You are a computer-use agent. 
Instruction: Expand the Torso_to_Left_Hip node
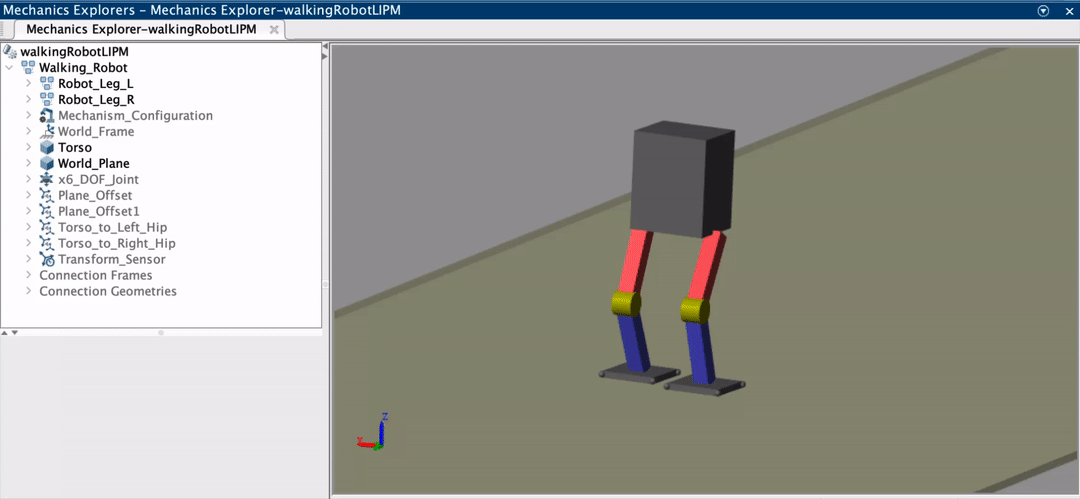pos(28,227)
